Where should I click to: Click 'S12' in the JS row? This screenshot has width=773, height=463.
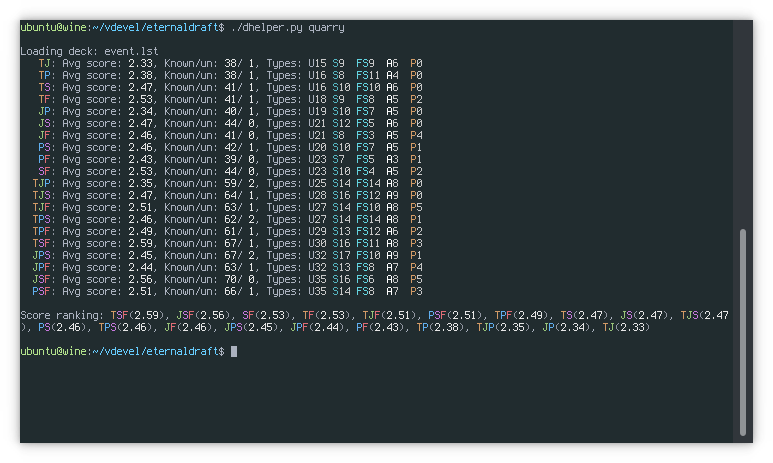342,123
